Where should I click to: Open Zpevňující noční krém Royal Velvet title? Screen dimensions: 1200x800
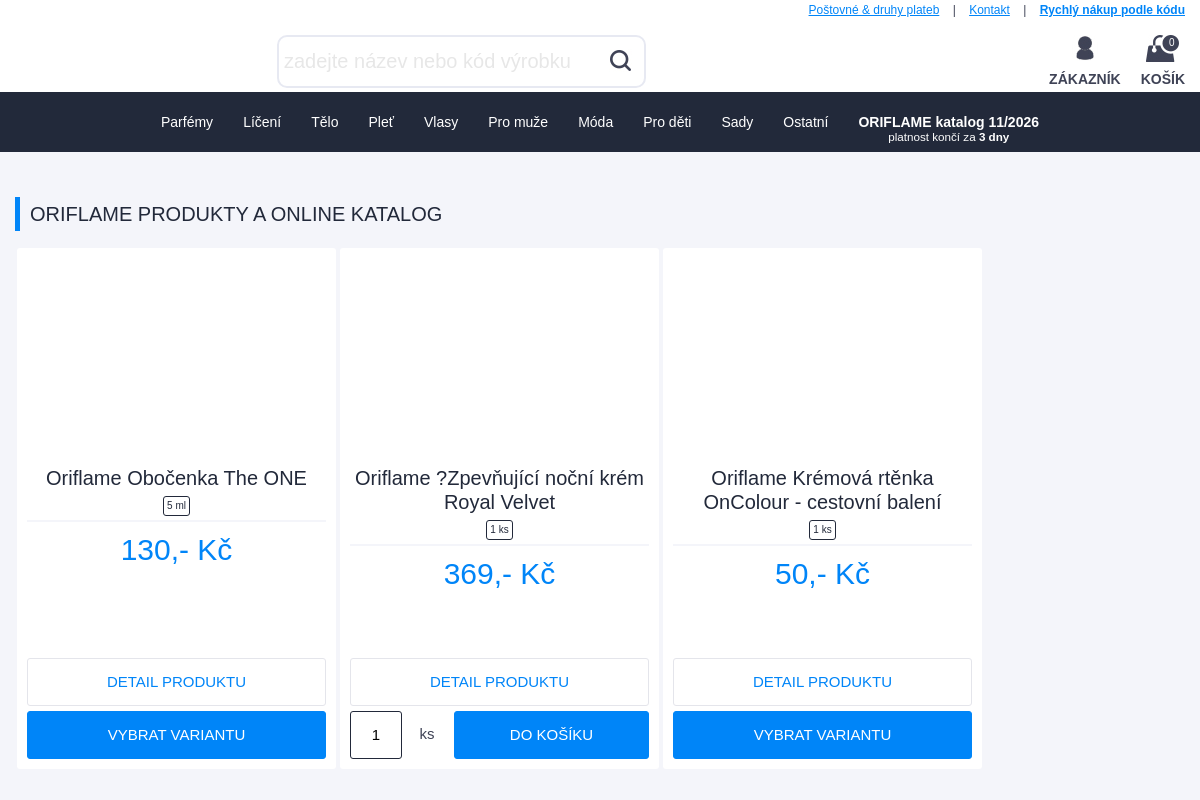(499, 490)
